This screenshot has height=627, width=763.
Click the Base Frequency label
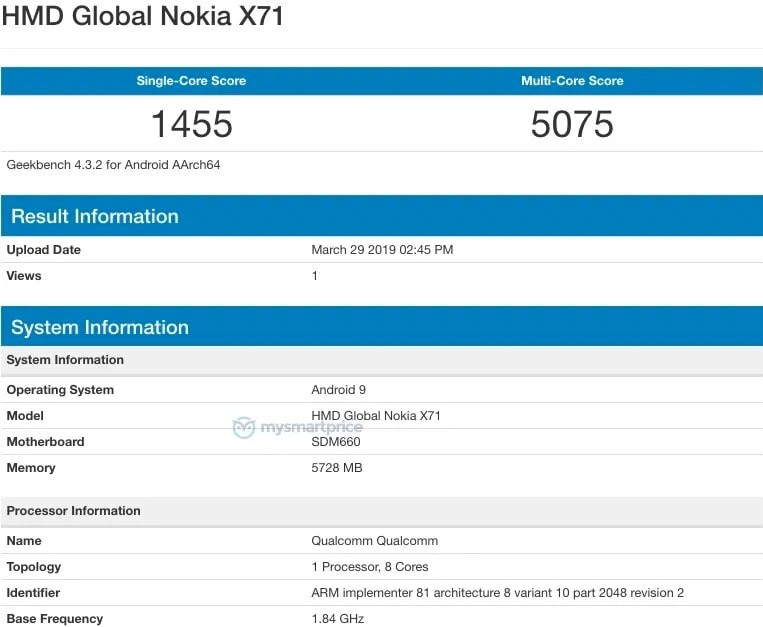[55, 619]
